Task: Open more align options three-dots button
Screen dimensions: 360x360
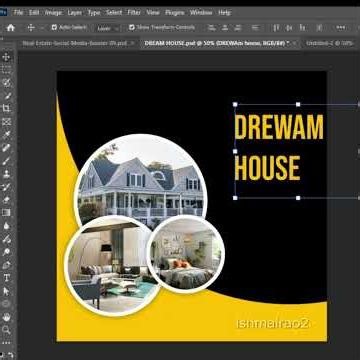Action: coord(341,28)
